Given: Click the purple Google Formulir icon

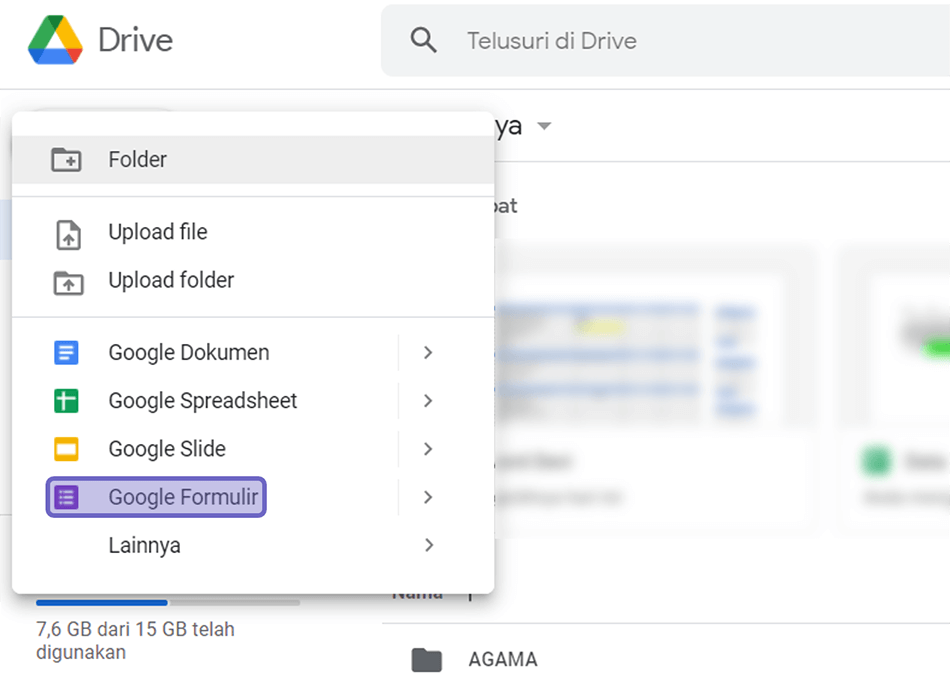Looking at the screenshot, I should pos(66,498).
